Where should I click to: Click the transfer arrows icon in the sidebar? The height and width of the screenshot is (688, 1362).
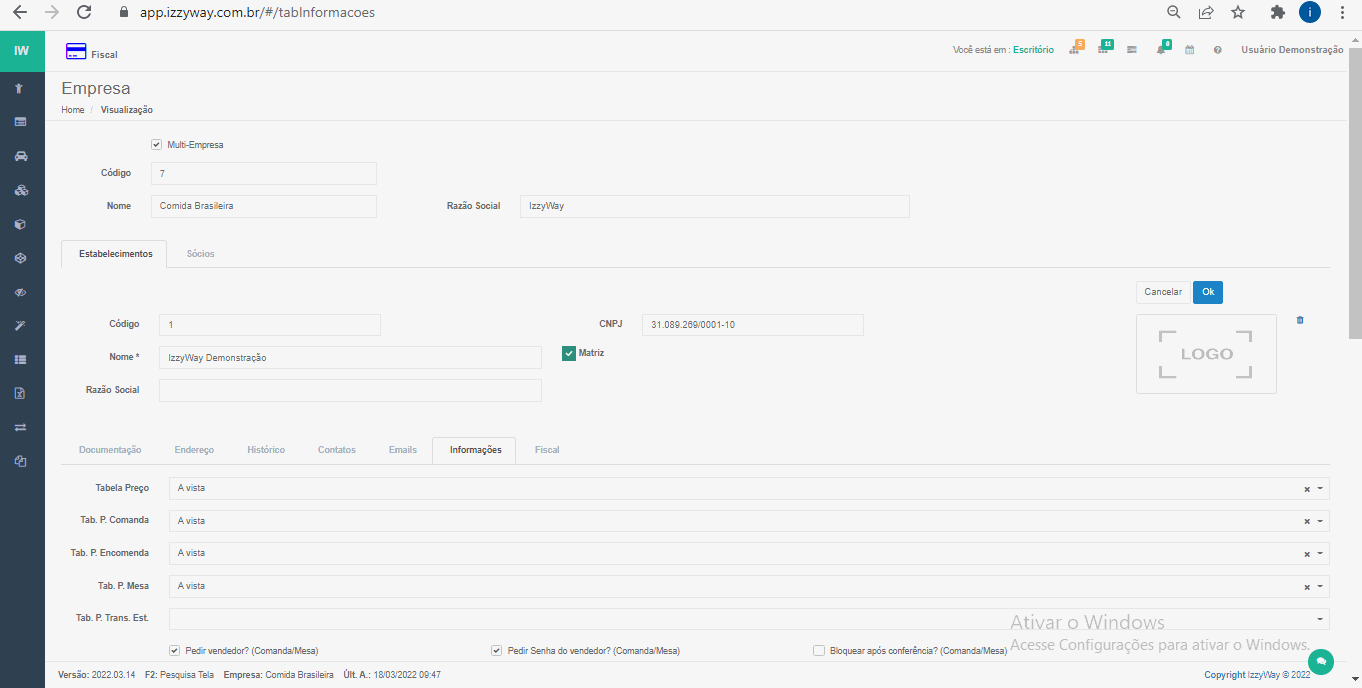[21, 427]
